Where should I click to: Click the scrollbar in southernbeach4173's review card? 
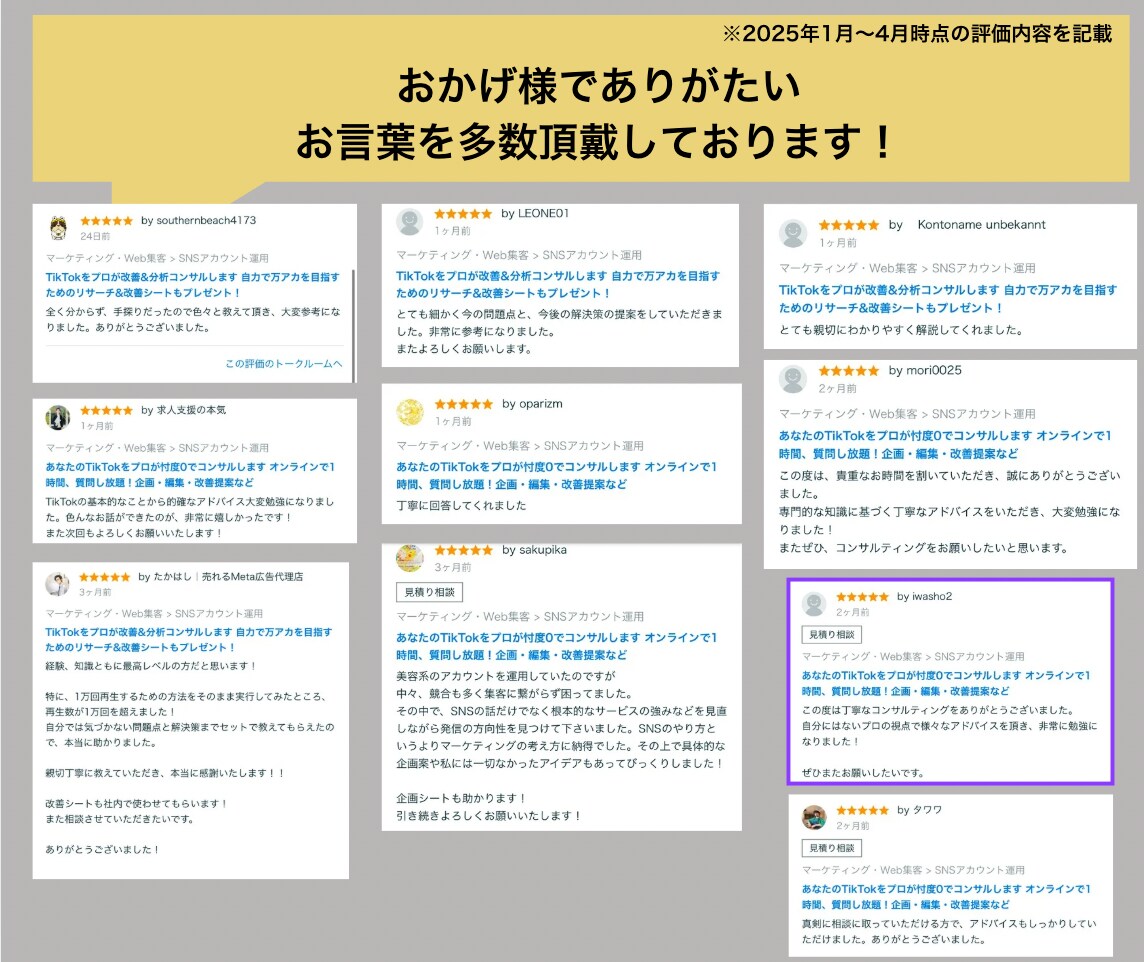coord(353,325)
